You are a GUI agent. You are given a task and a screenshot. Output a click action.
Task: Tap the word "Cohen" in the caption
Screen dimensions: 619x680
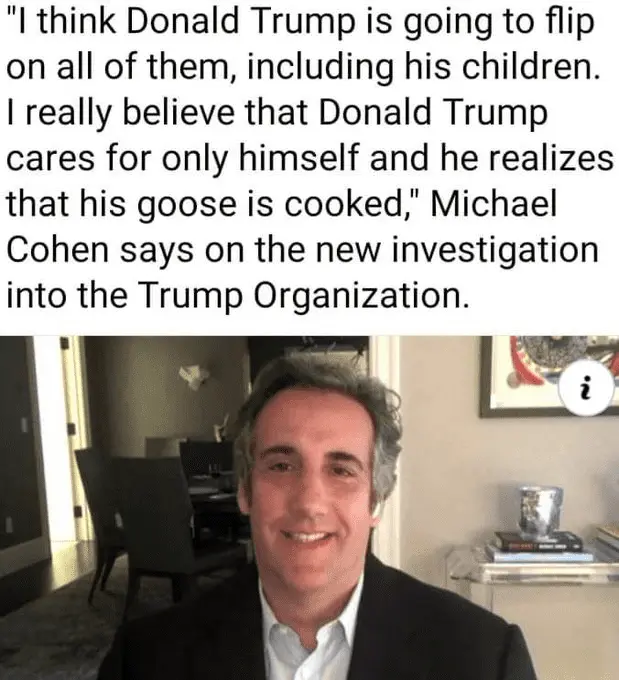point(57,250)
